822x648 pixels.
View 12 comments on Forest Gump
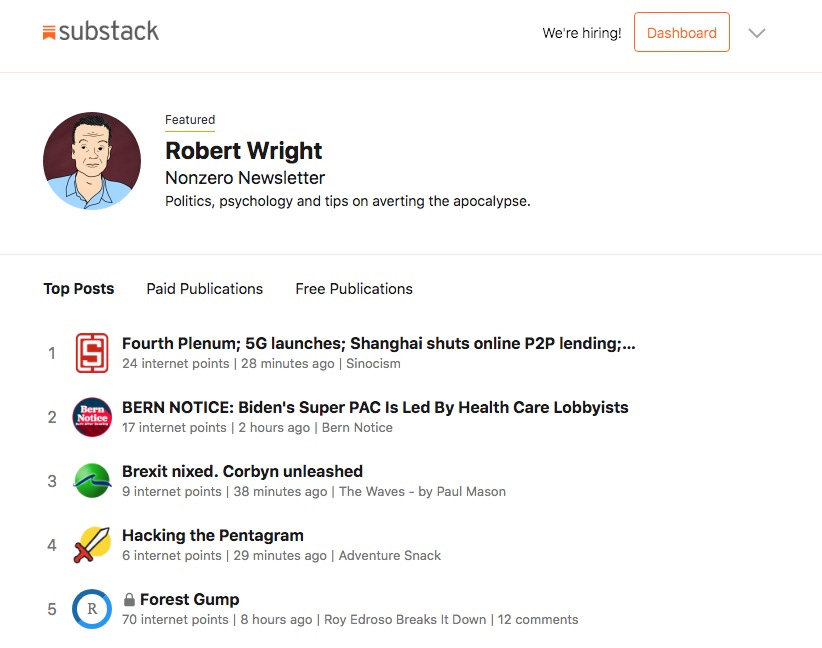click(538, 620)
